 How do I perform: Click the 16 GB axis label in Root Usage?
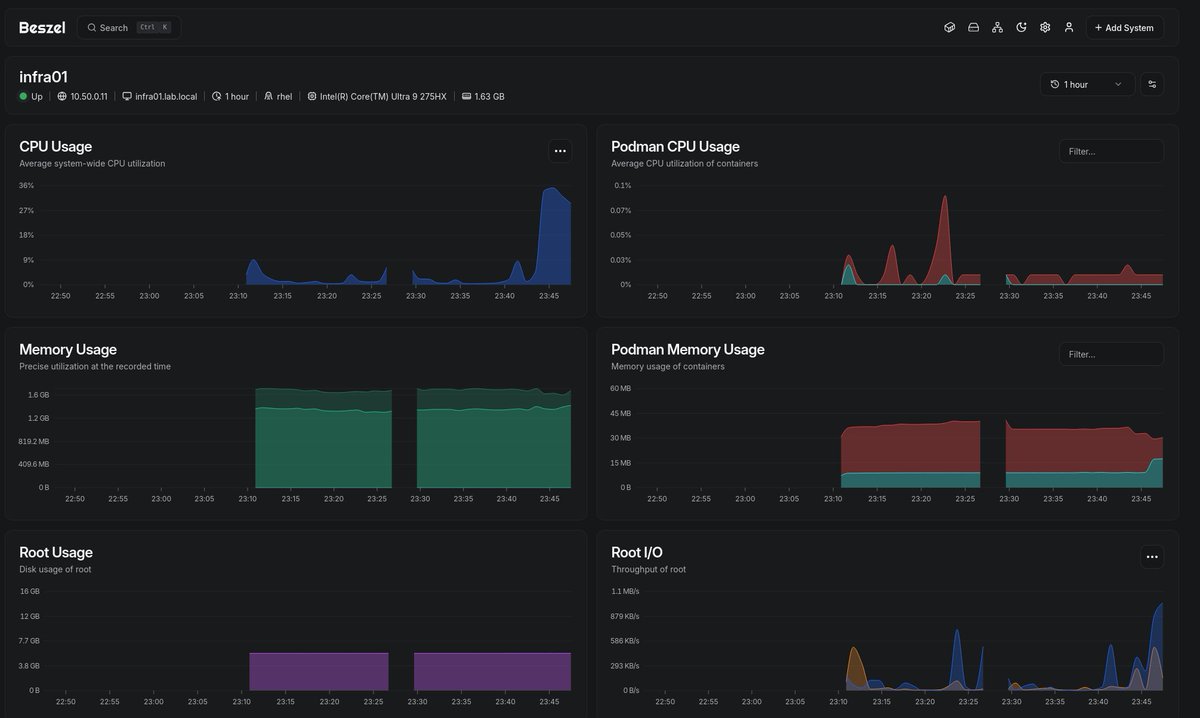pyautogui.click(x=29, y=592)
